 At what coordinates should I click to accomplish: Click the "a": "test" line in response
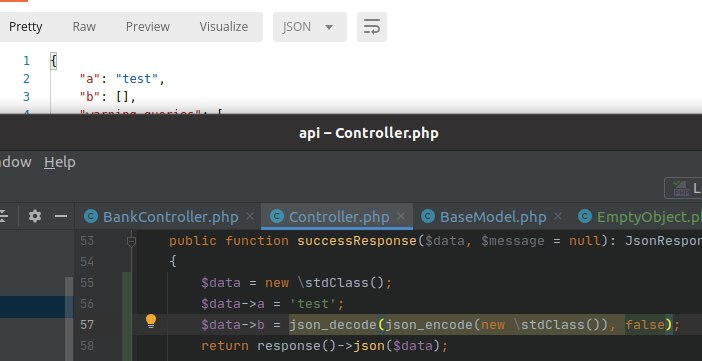(122, 79)
